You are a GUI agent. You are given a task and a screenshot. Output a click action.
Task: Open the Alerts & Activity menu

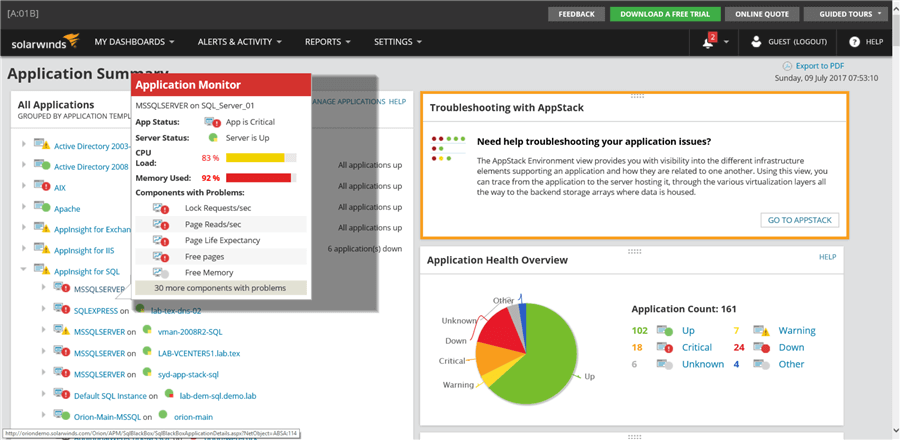(239, 42)
